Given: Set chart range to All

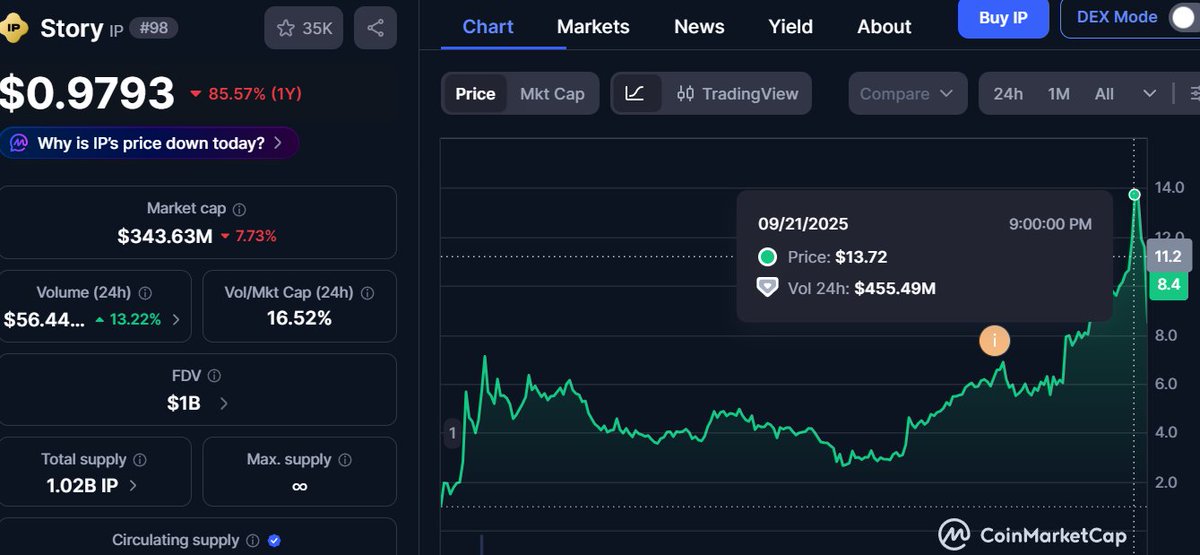Looking at the screenshot, I should pyautogui.click(x=1104, y=94).
